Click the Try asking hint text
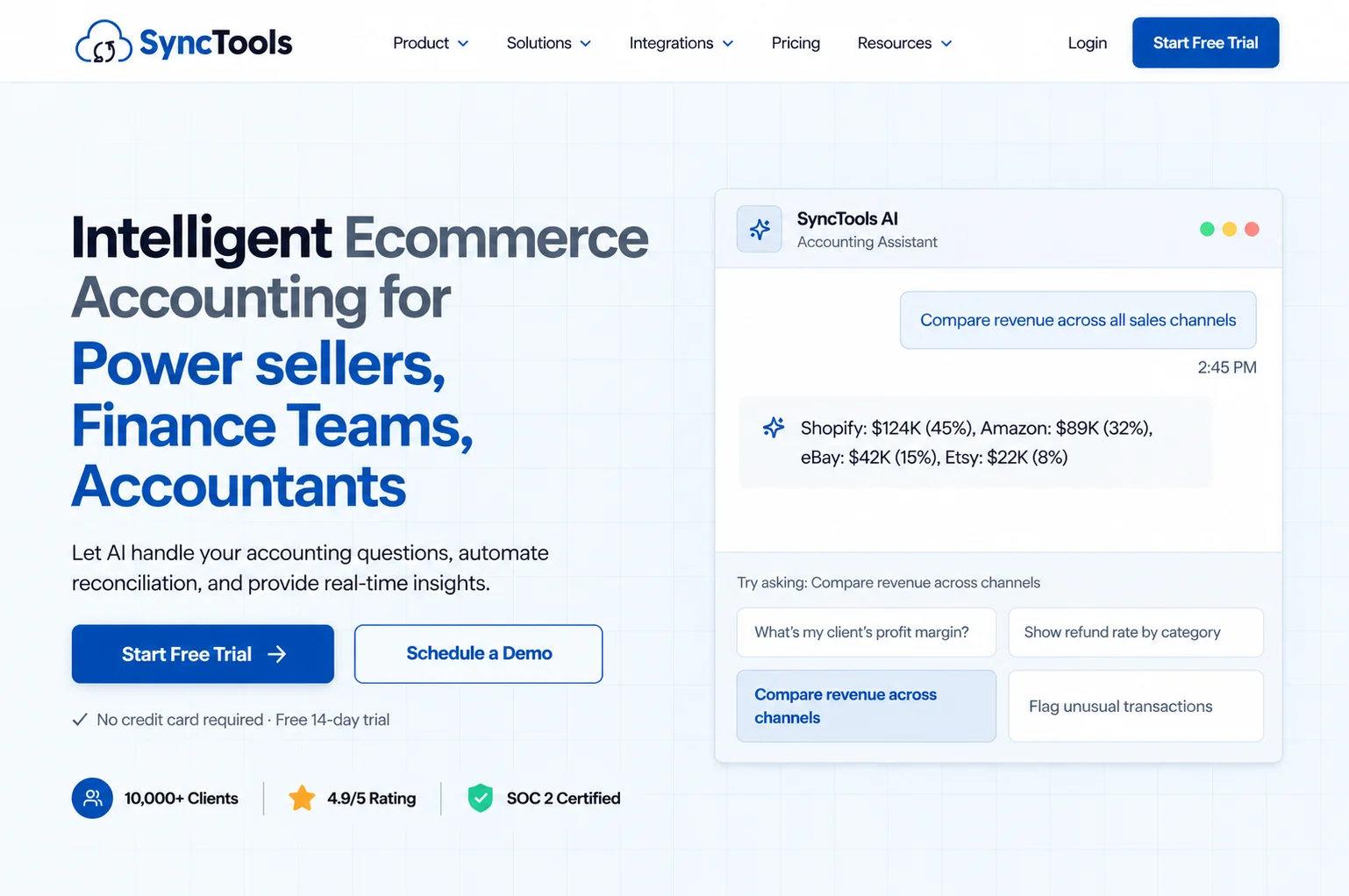1349x896 pixels. coord(889,582)
